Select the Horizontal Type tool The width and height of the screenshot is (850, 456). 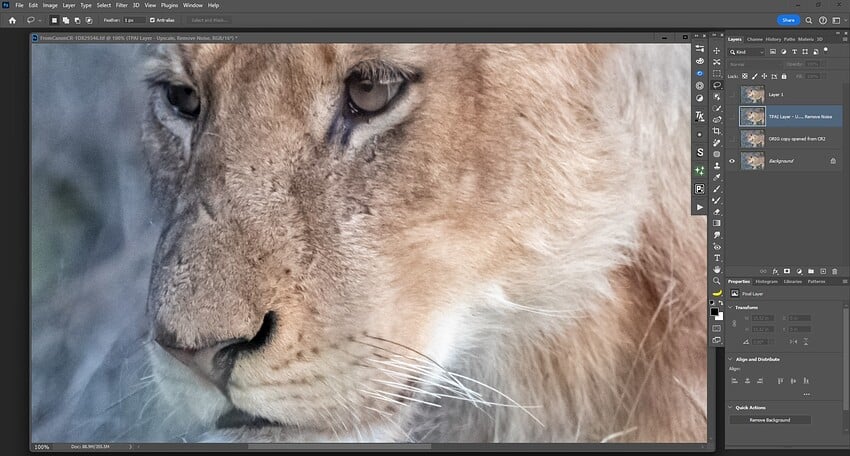[717, 258]
